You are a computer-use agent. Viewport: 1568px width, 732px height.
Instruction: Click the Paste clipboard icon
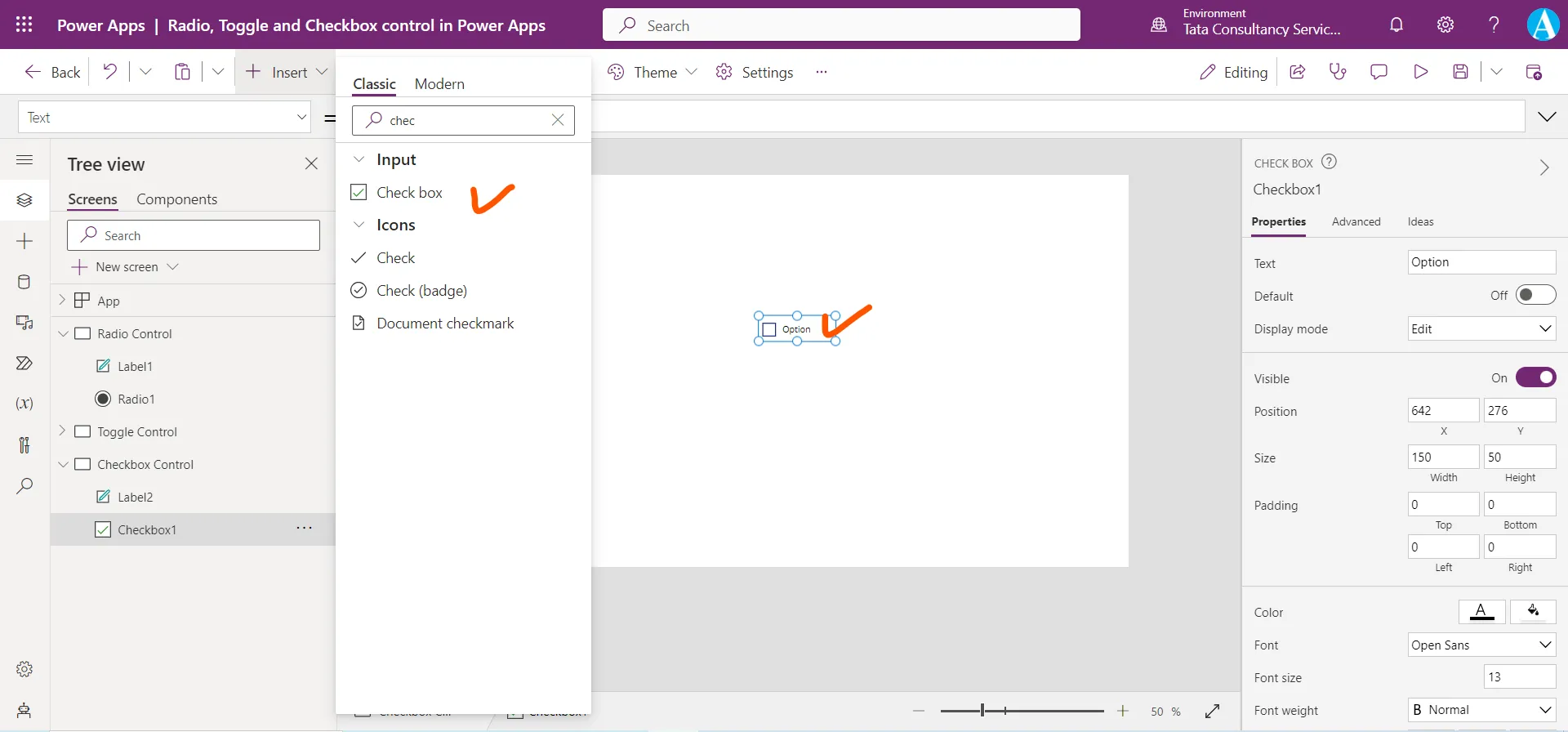tap(182, 72)
